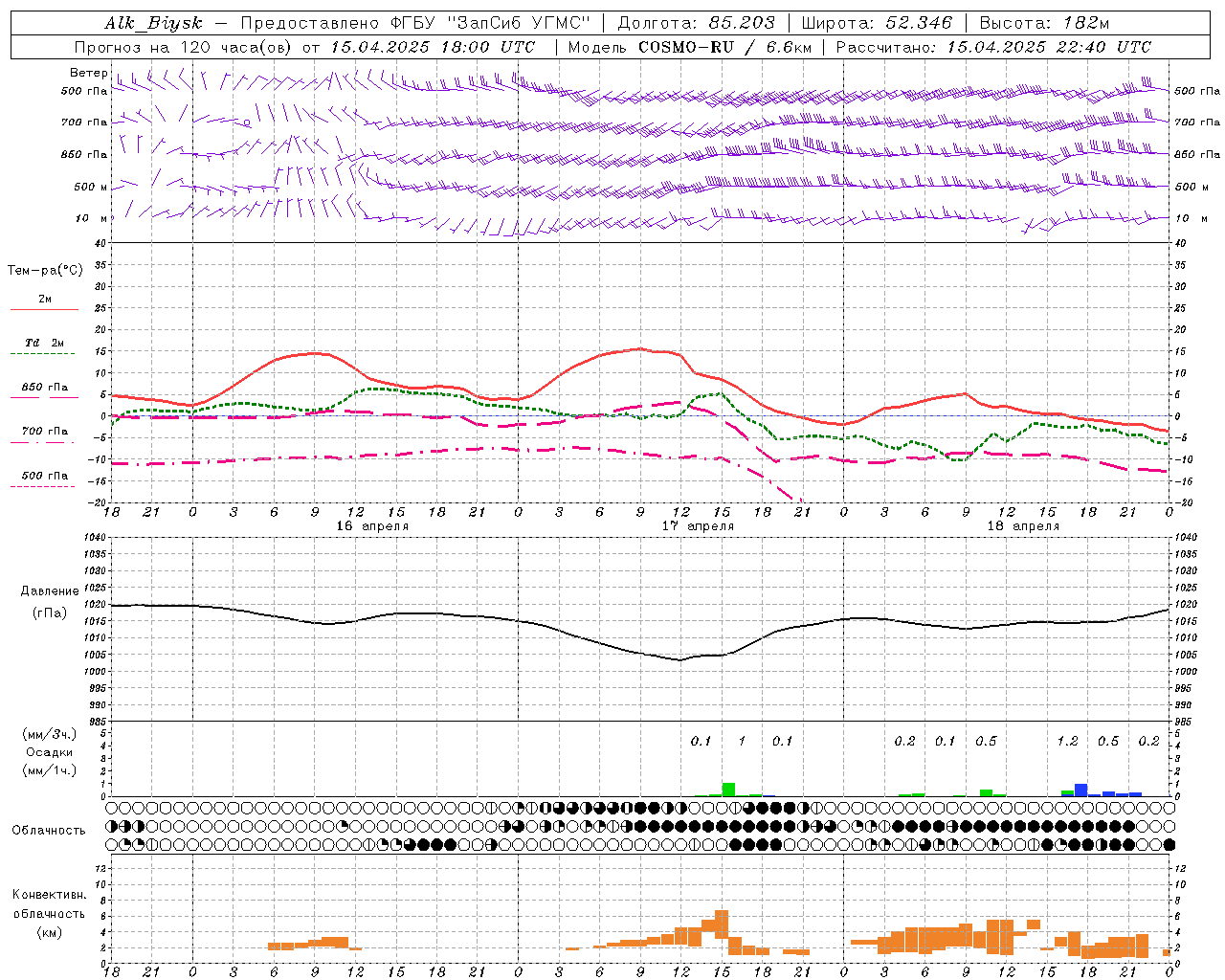This screenshot has height=980, width=1225.
Task: Click the tallest green precipitation bar
Action: tap(728, 790)
